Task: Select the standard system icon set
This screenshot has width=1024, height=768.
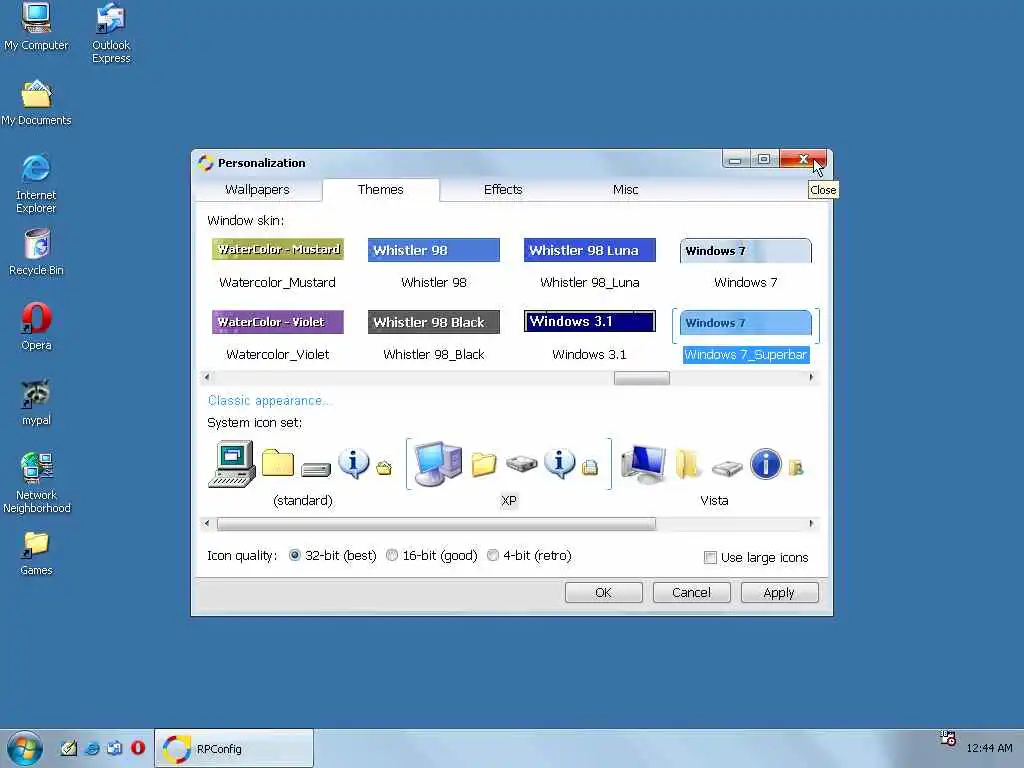Action: [302, 473]
